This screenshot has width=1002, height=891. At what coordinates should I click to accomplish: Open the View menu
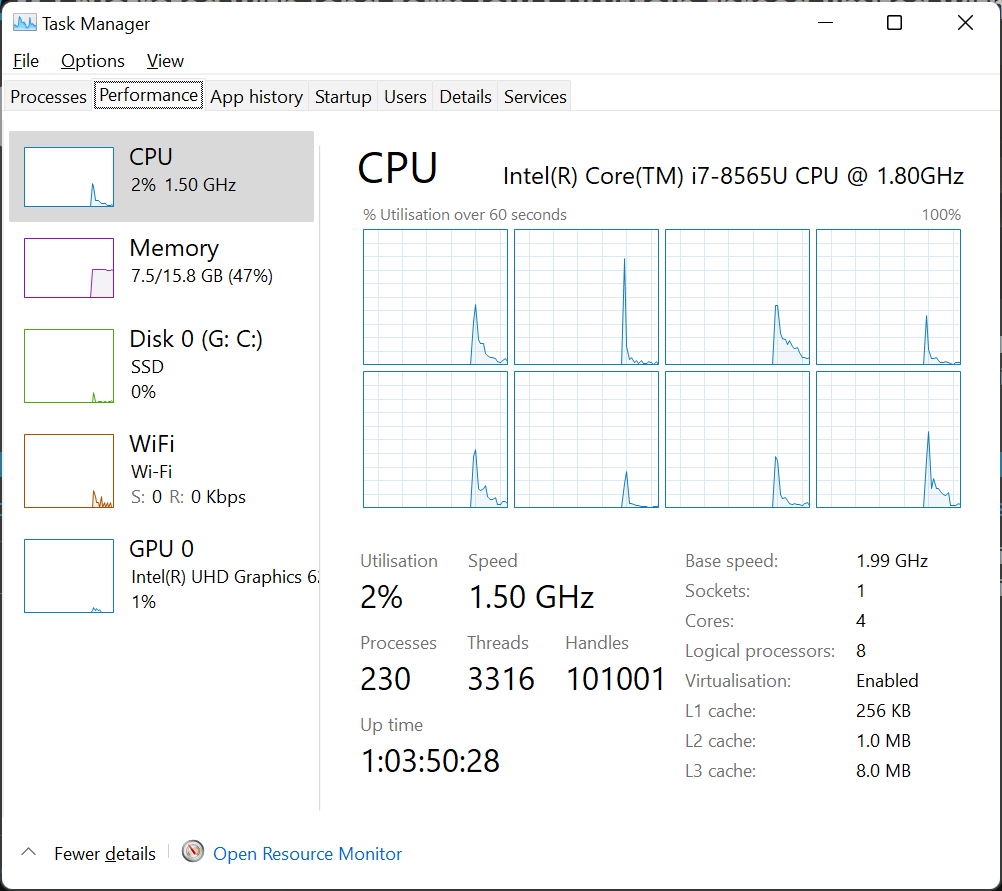[x=165, y=61]
